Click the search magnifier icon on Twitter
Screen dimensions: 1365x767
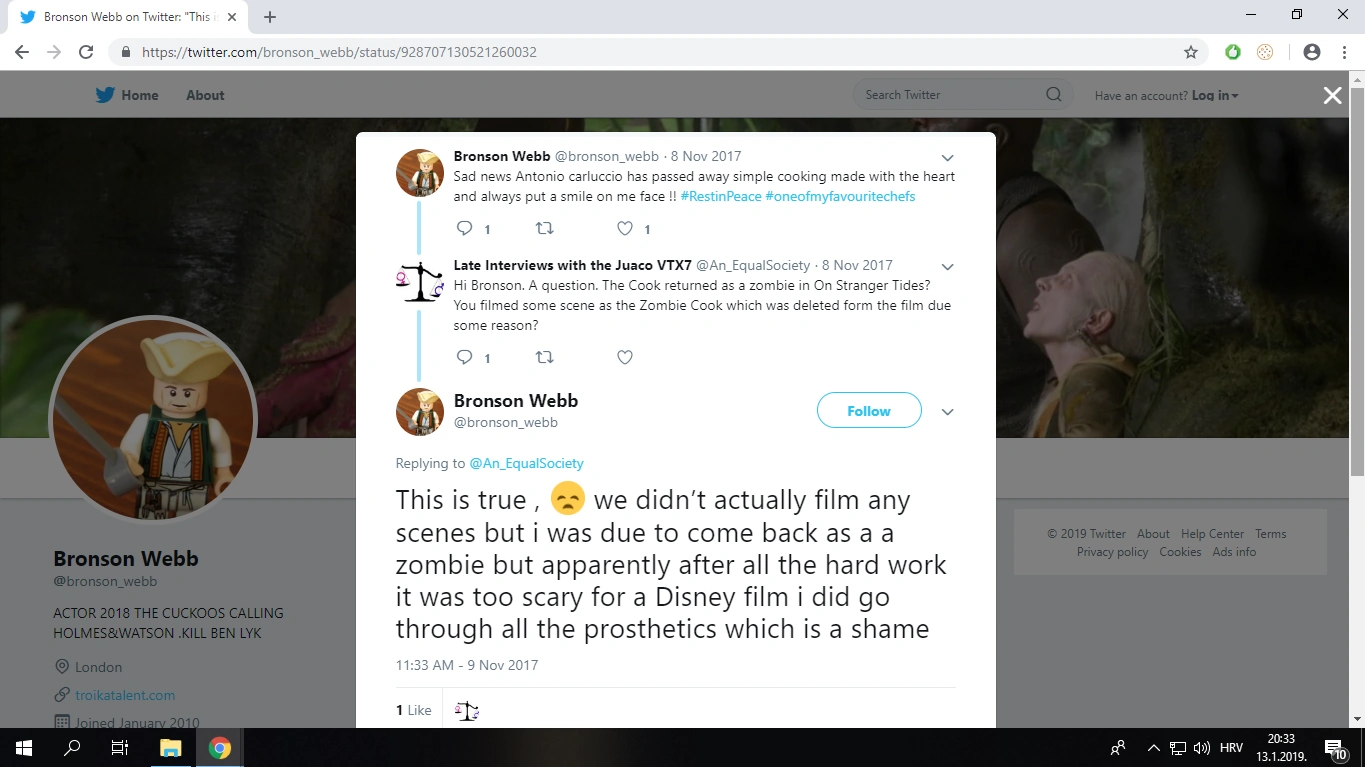pos(1053,95)
